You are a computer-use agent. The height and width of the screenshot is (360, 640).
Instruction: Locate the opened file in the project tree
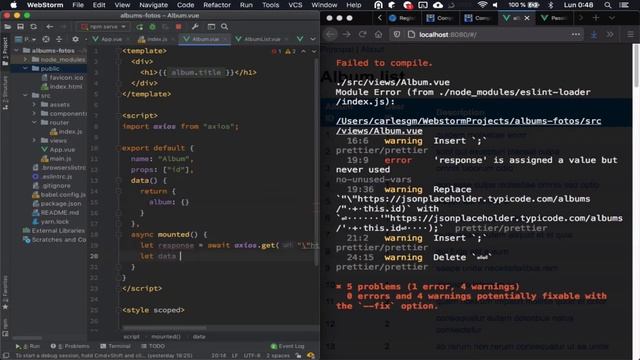(x=46, y=39)
